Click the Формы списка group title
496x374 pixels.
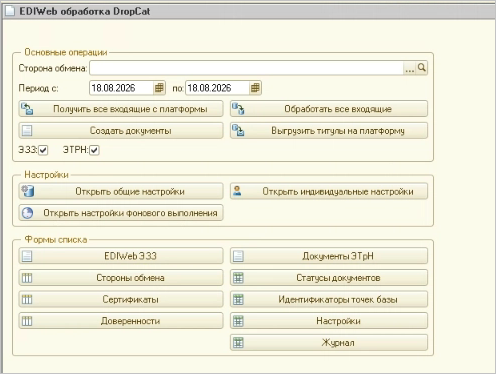pyautogui.click(x=56, y=240)
